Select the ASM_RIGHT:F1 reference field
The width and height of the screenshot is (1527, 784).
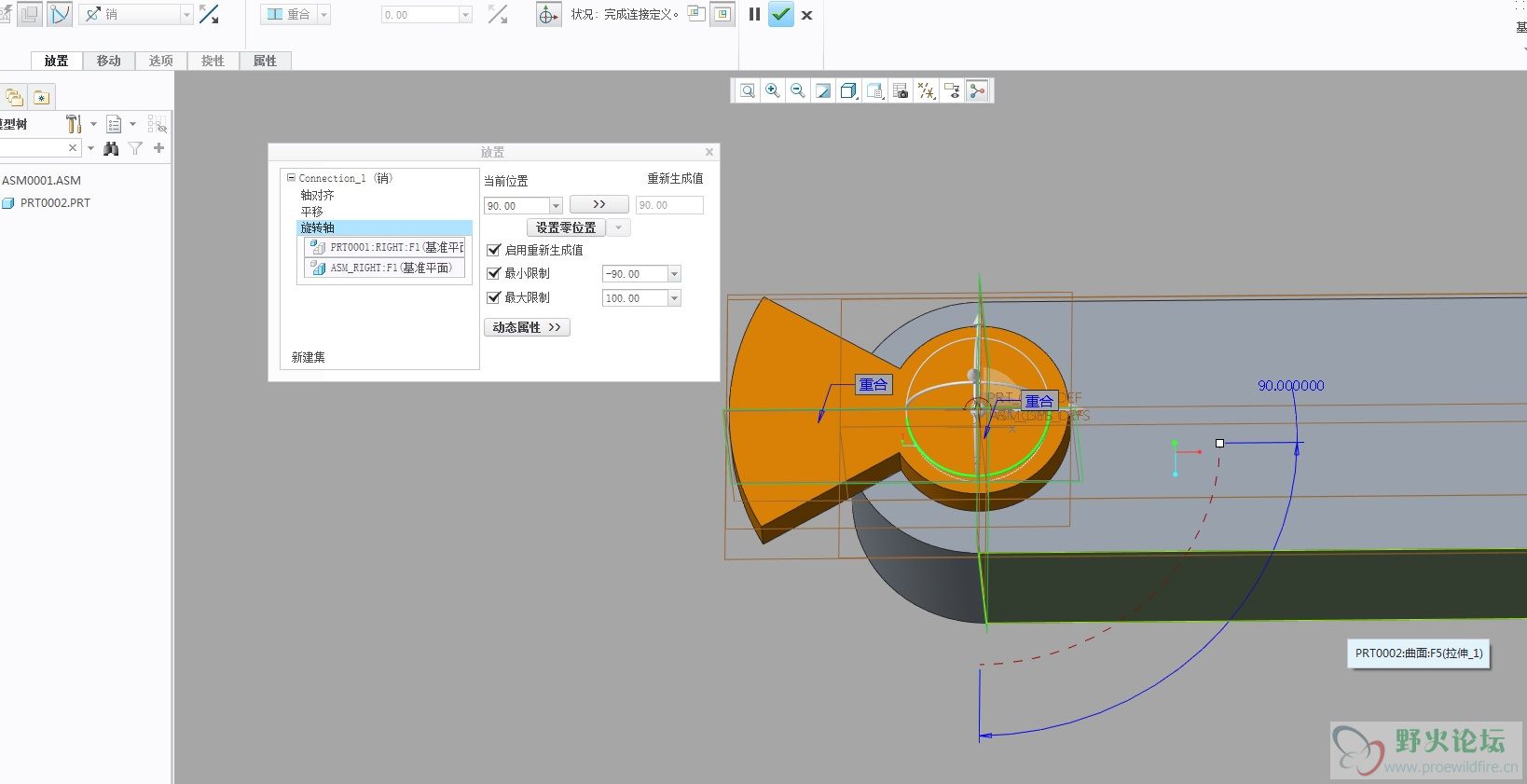[385, 268]
